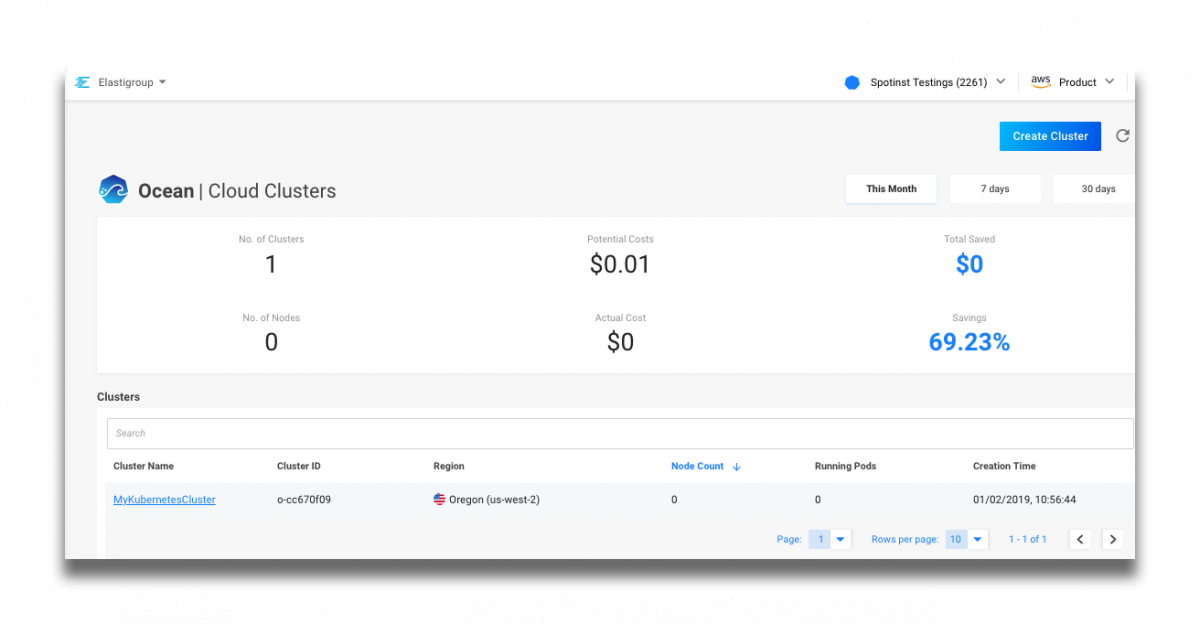Switch to the 7 days range

click(x=995, y=189)
